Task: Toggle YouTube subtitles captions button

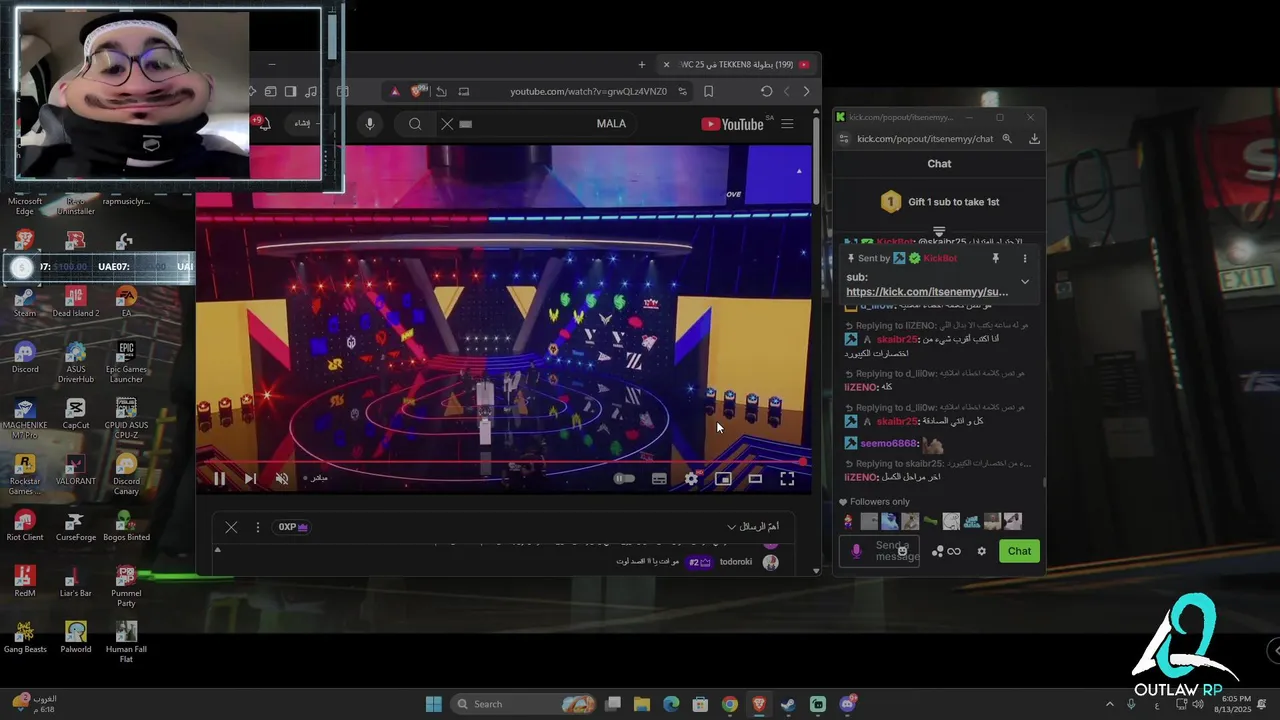Action: point(659,479)
